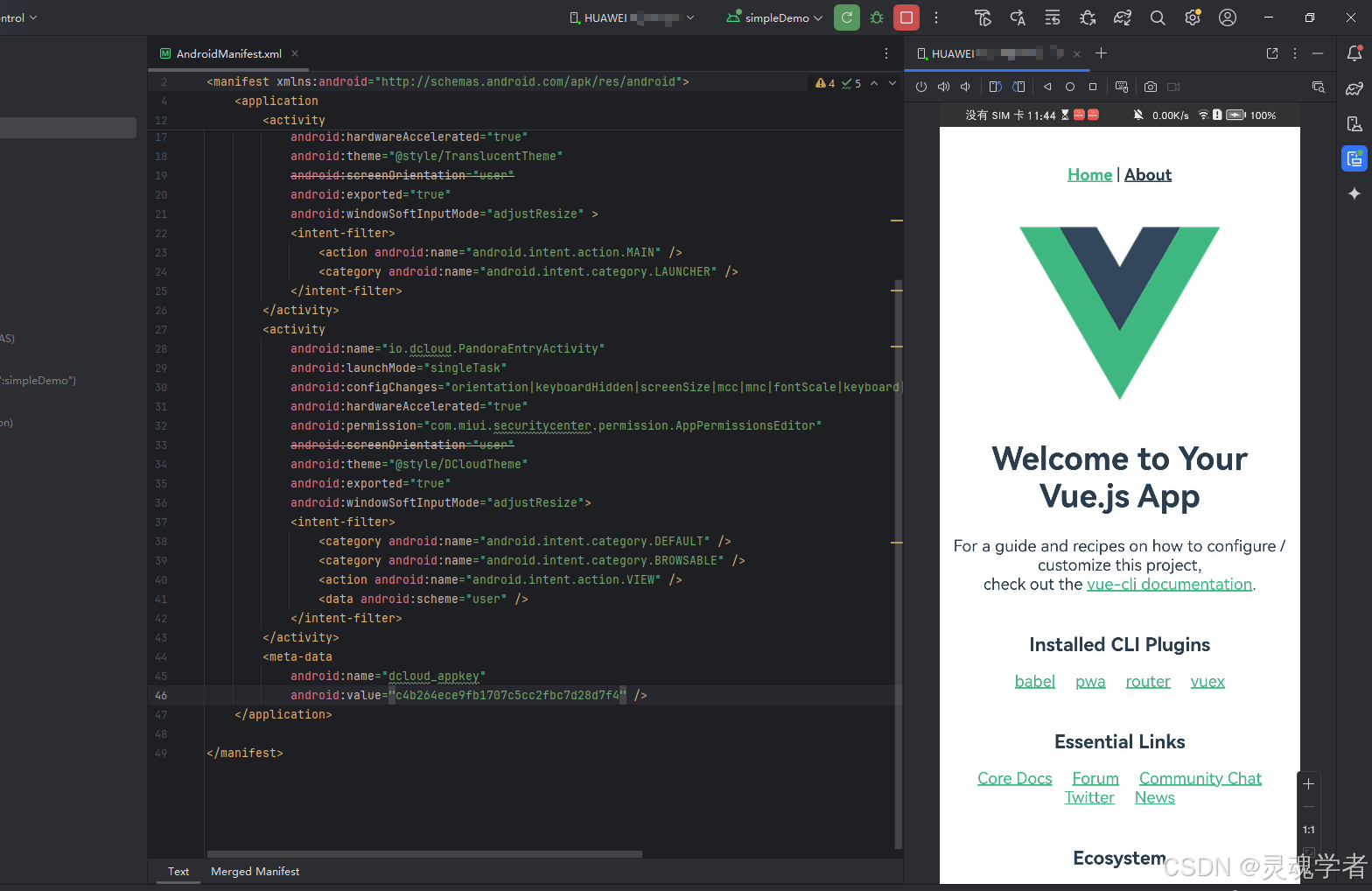This screenshot has width=1372, height=891.
Task: Open the vue-cli documentation link
Action: (1169, 584)
